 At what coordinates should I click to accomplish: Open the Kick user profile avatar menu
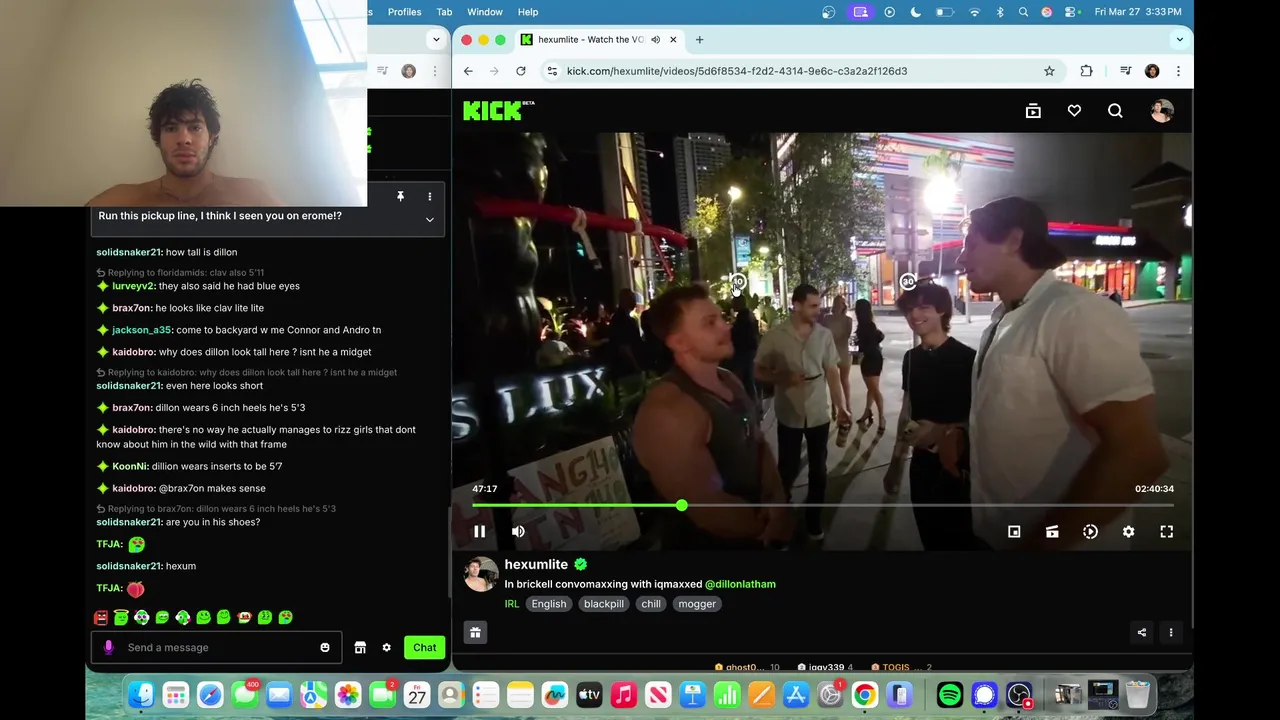1161,111
